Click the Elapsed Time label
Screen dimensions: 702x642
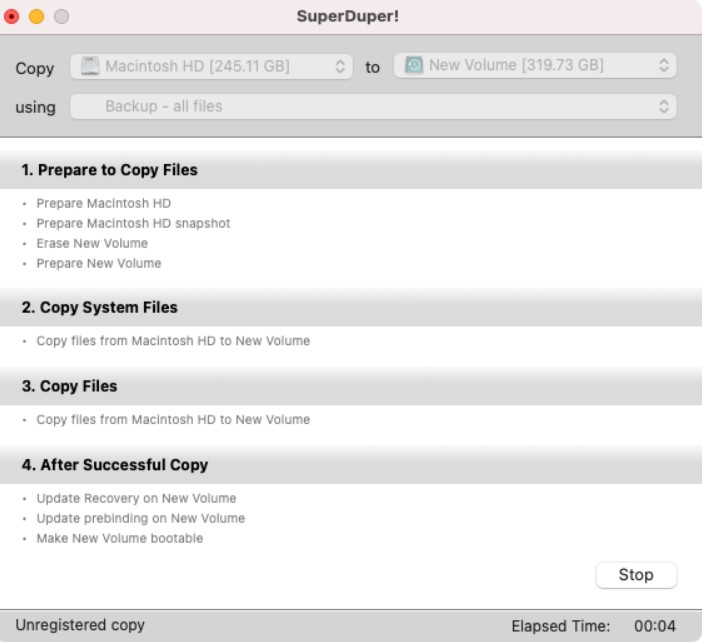(561, 626)
